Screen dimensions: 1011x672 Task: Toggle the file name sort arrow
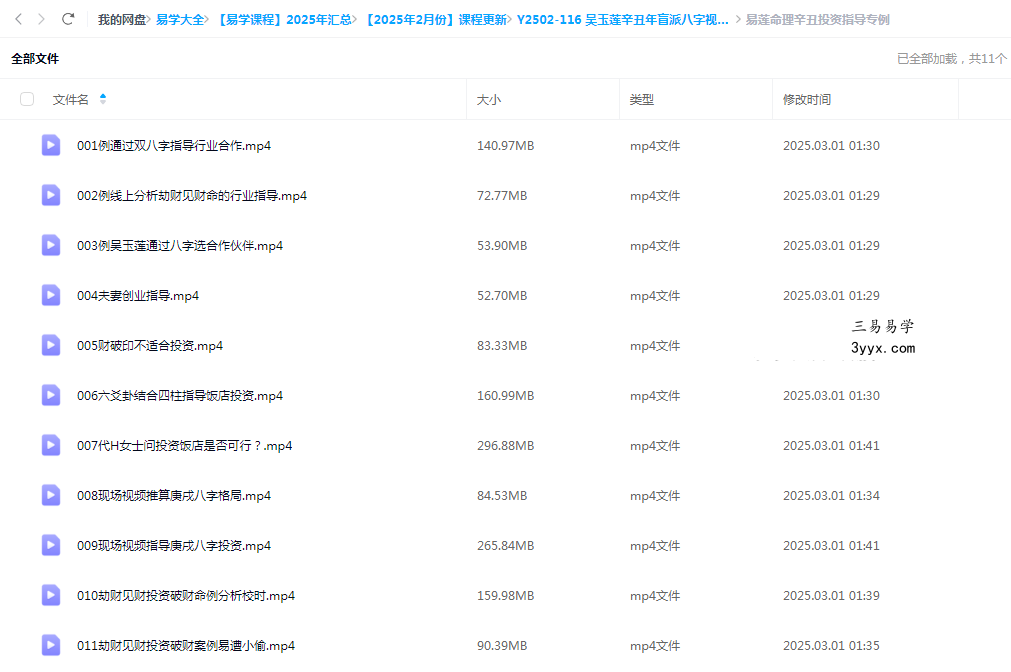coord(103,99)
